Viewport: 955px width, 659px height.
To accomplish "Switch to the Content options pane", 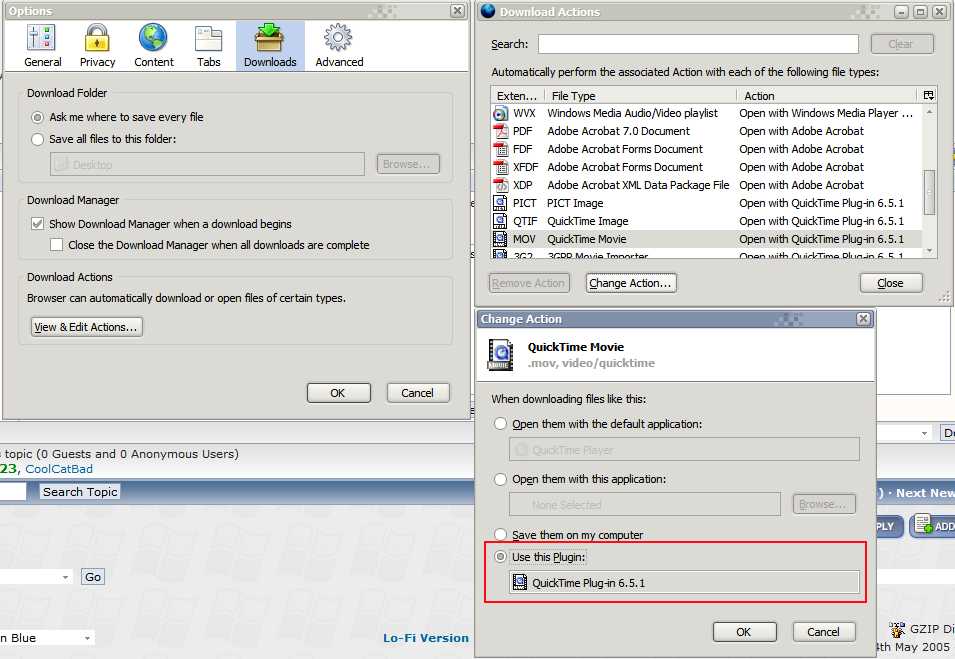I will (x=153, y=46).
